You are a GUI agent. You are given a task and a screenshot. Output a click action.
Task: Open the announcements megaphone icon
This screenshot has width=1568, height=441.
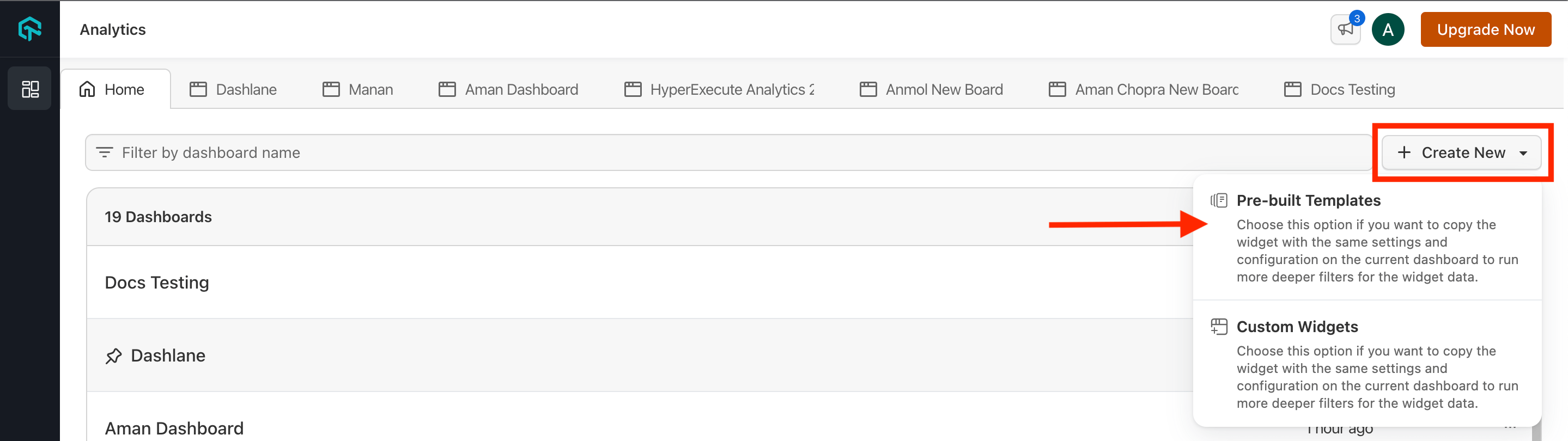coord(1345,29)
